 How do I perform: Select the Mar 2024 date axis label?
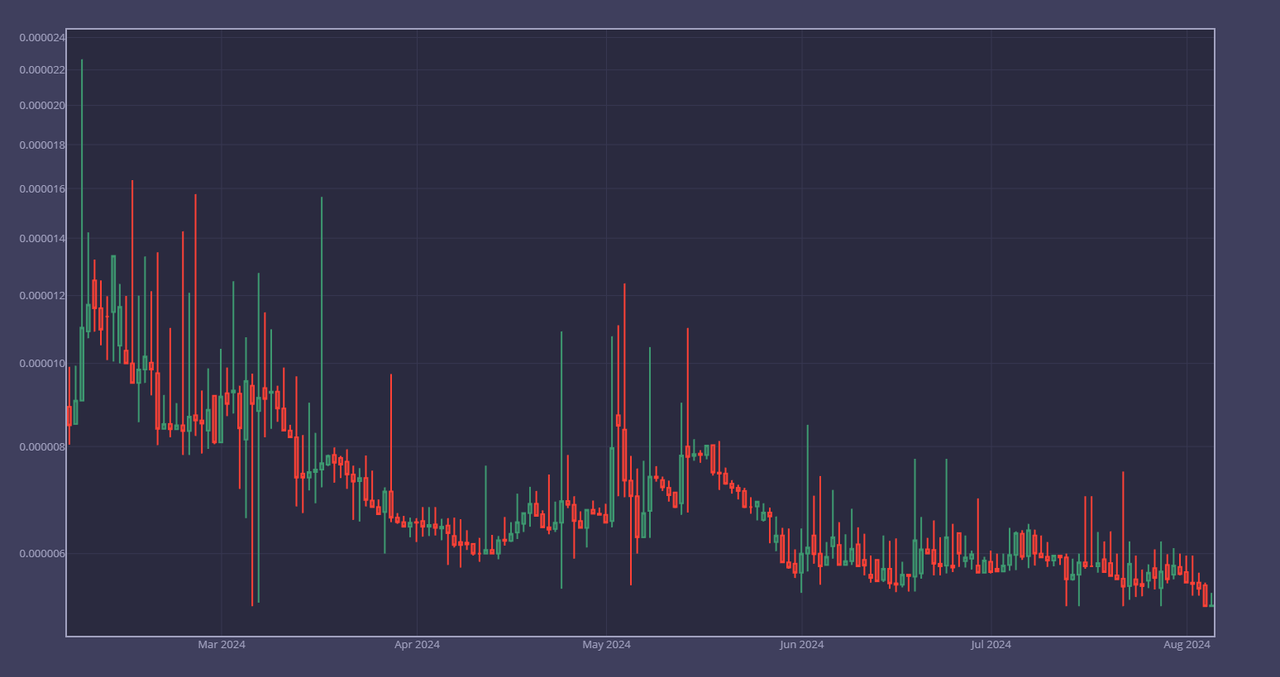point(222,645)
